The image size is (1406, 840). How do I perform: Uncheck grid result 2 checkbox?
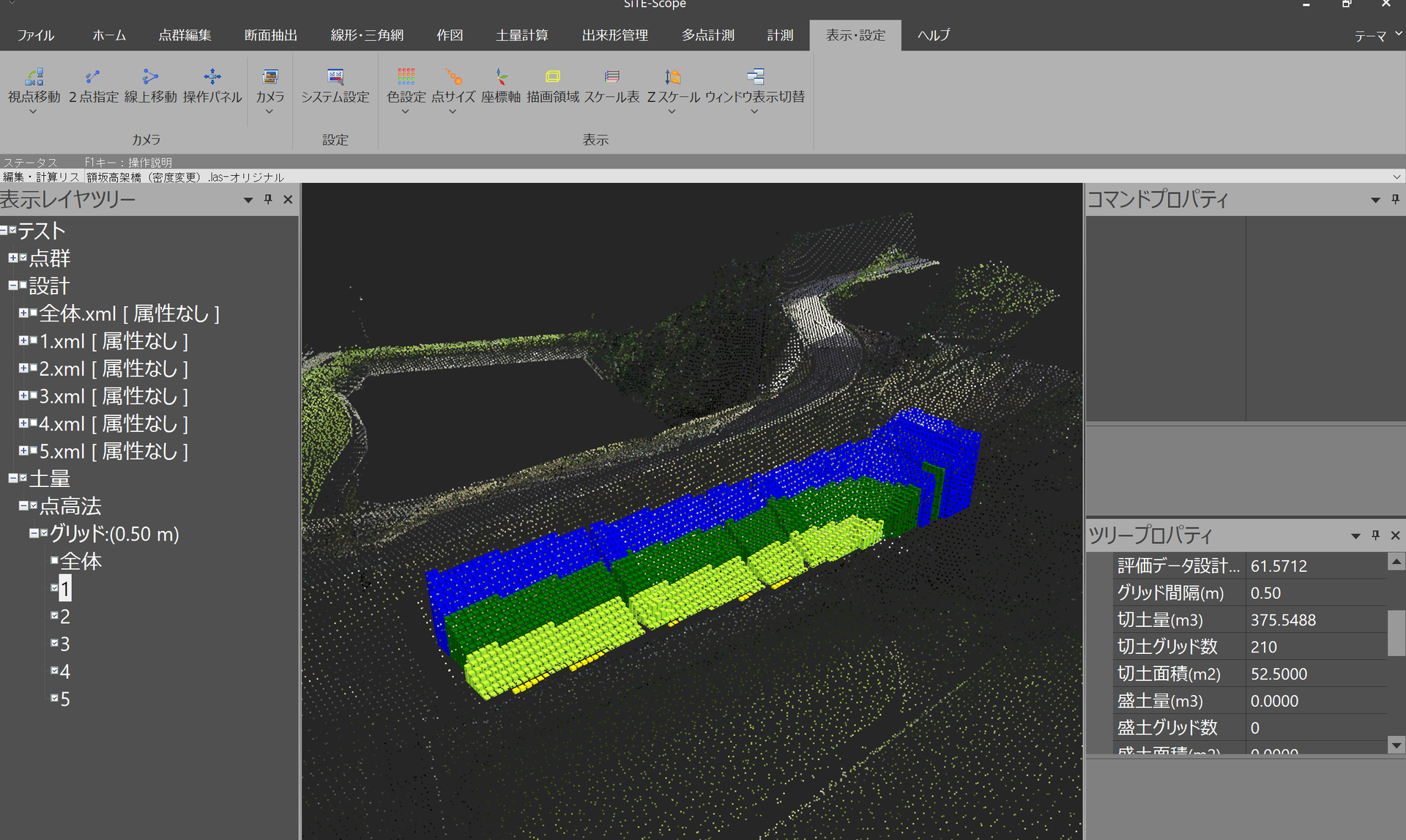(54, 615)
